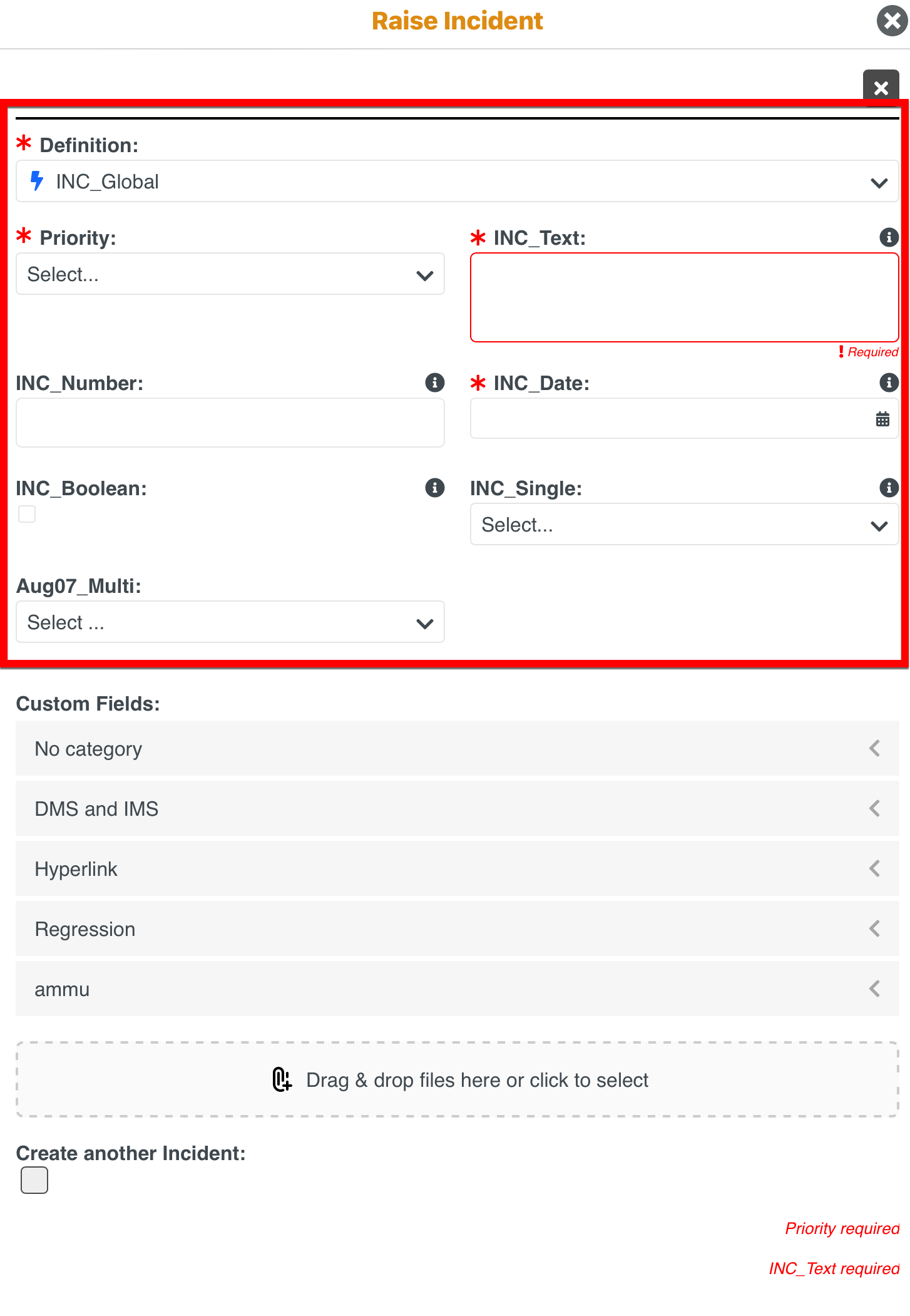This screenshot has width=910, height=1316.
Task: Click the dark square X button
Action: 881,88
